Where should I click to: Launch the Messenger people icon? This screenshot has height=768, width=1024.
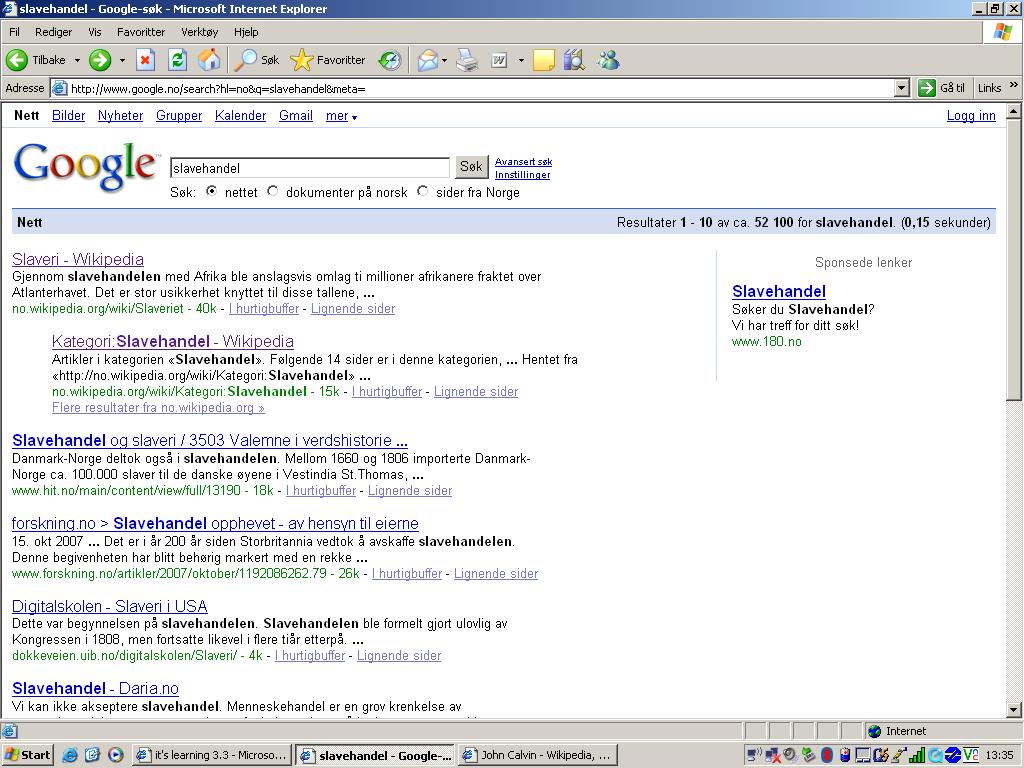pyautogui.click(x=608, y=60)
